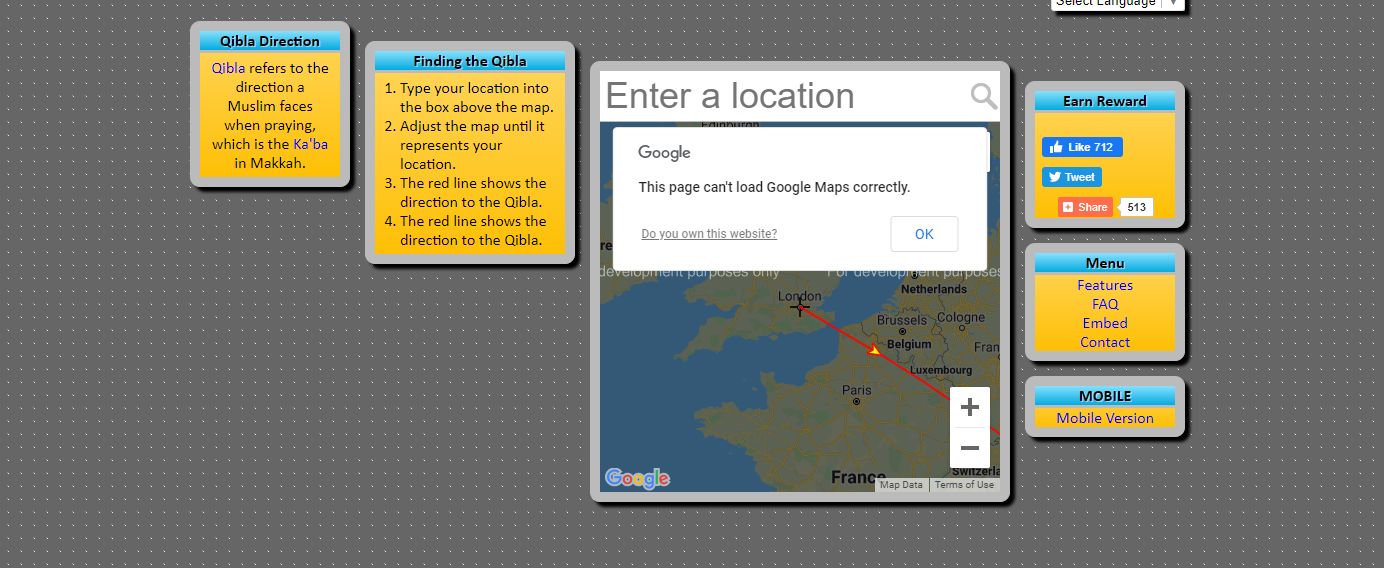
Task: Open the Terms of Use link
Action: [x=964, y=485]
